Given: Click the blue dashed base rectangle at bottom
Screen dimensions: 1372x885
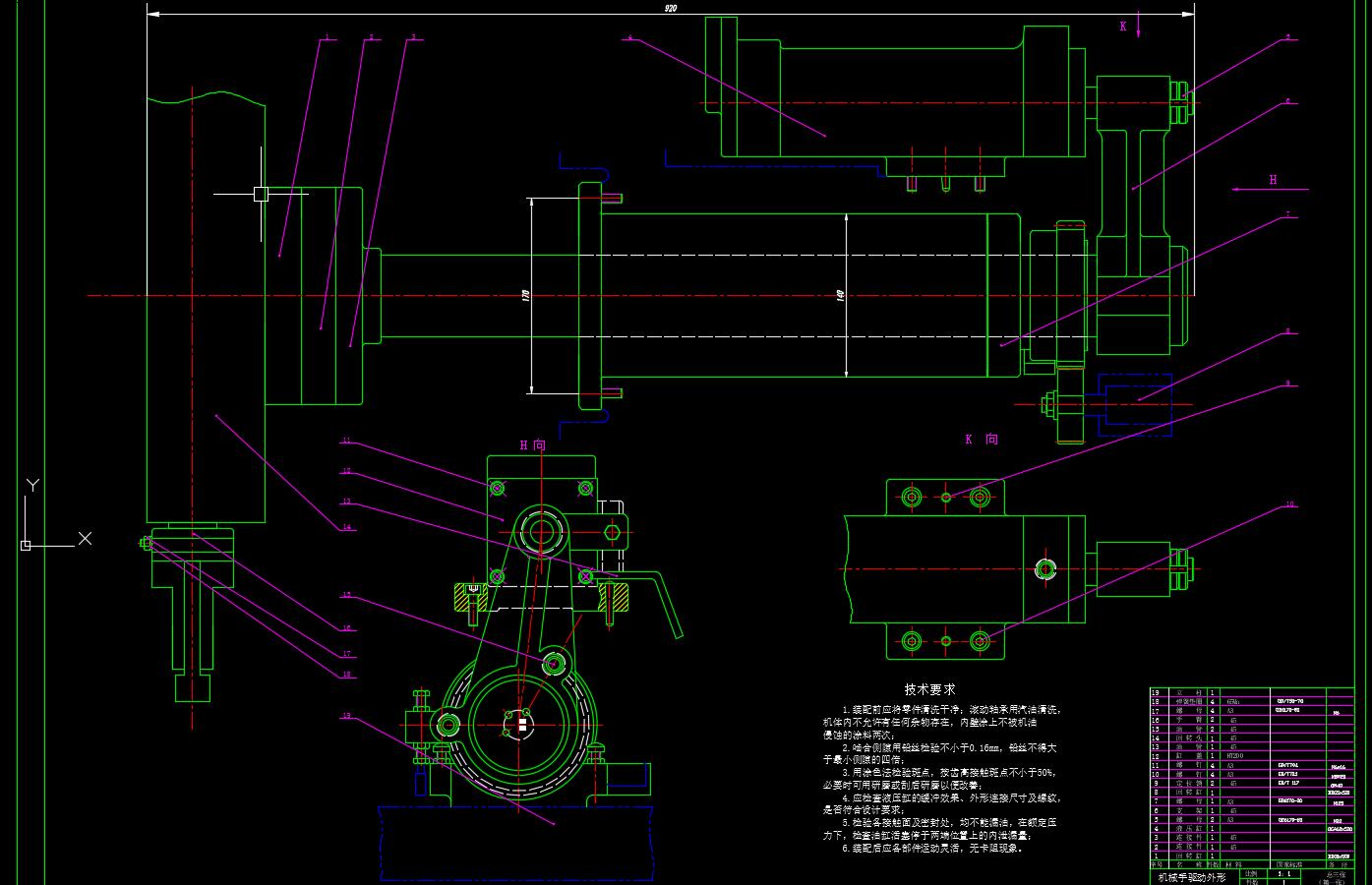Looking at the screenshot, I should click(515, 843).
